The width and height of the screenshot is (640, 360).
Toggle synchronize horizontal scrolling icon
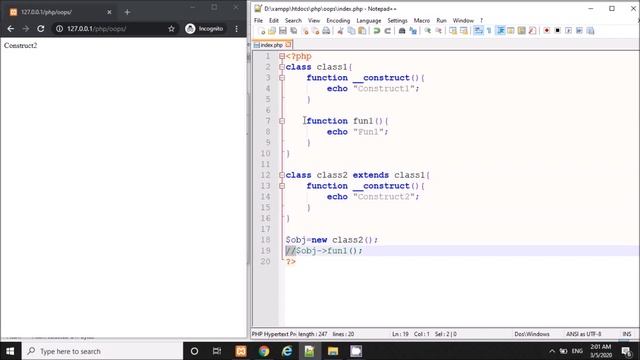pyautogui.click(x=464, y=31)
